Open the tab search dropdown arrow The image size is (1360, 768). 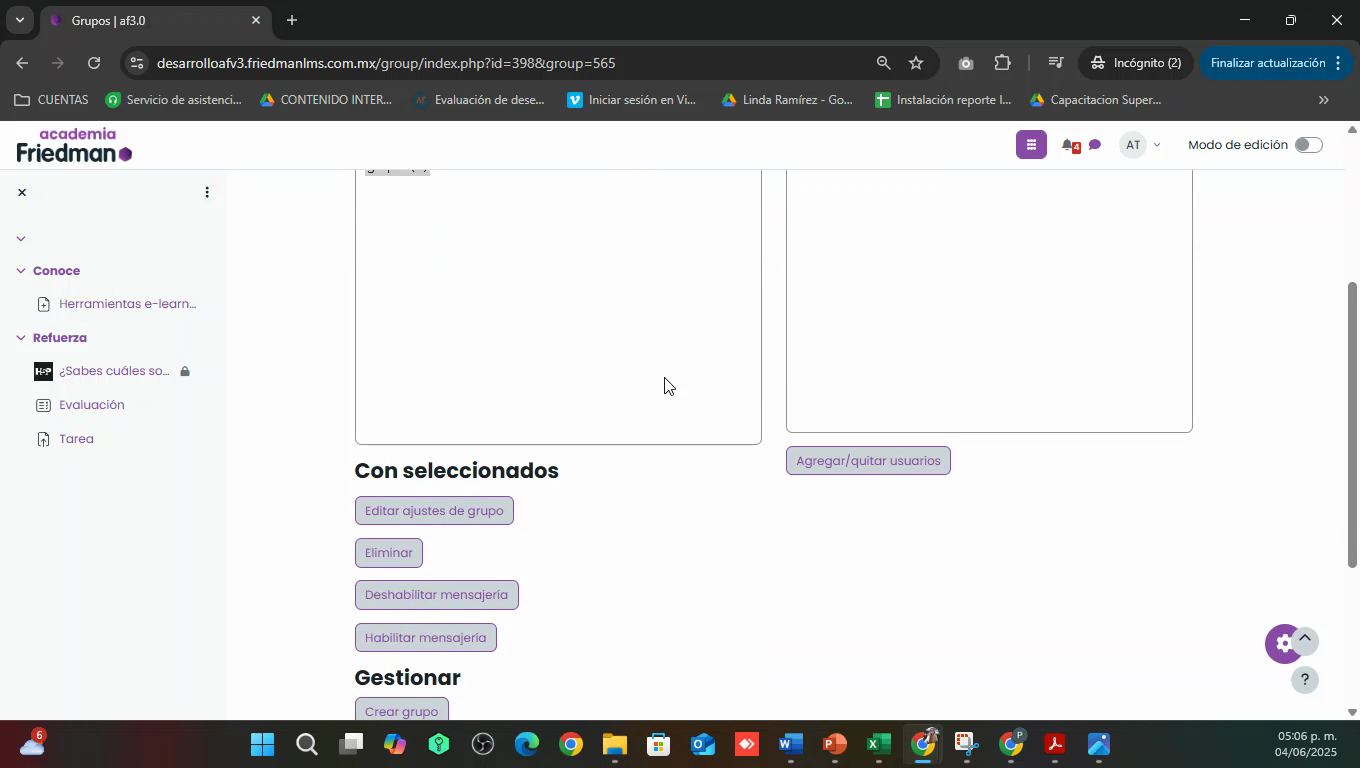coord(19,20)
